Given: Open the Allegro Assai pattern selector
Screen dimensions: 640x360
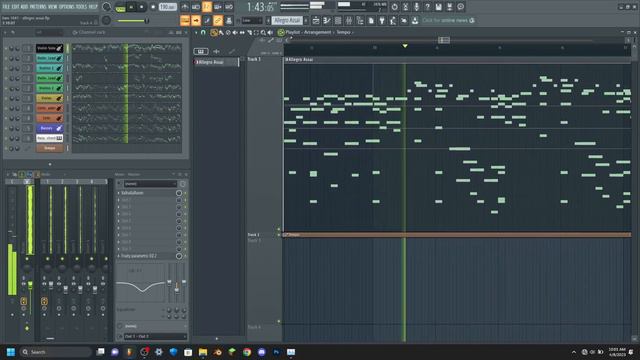Looking at the screenshot, I should pyautogui.click(x=287, y=20).
